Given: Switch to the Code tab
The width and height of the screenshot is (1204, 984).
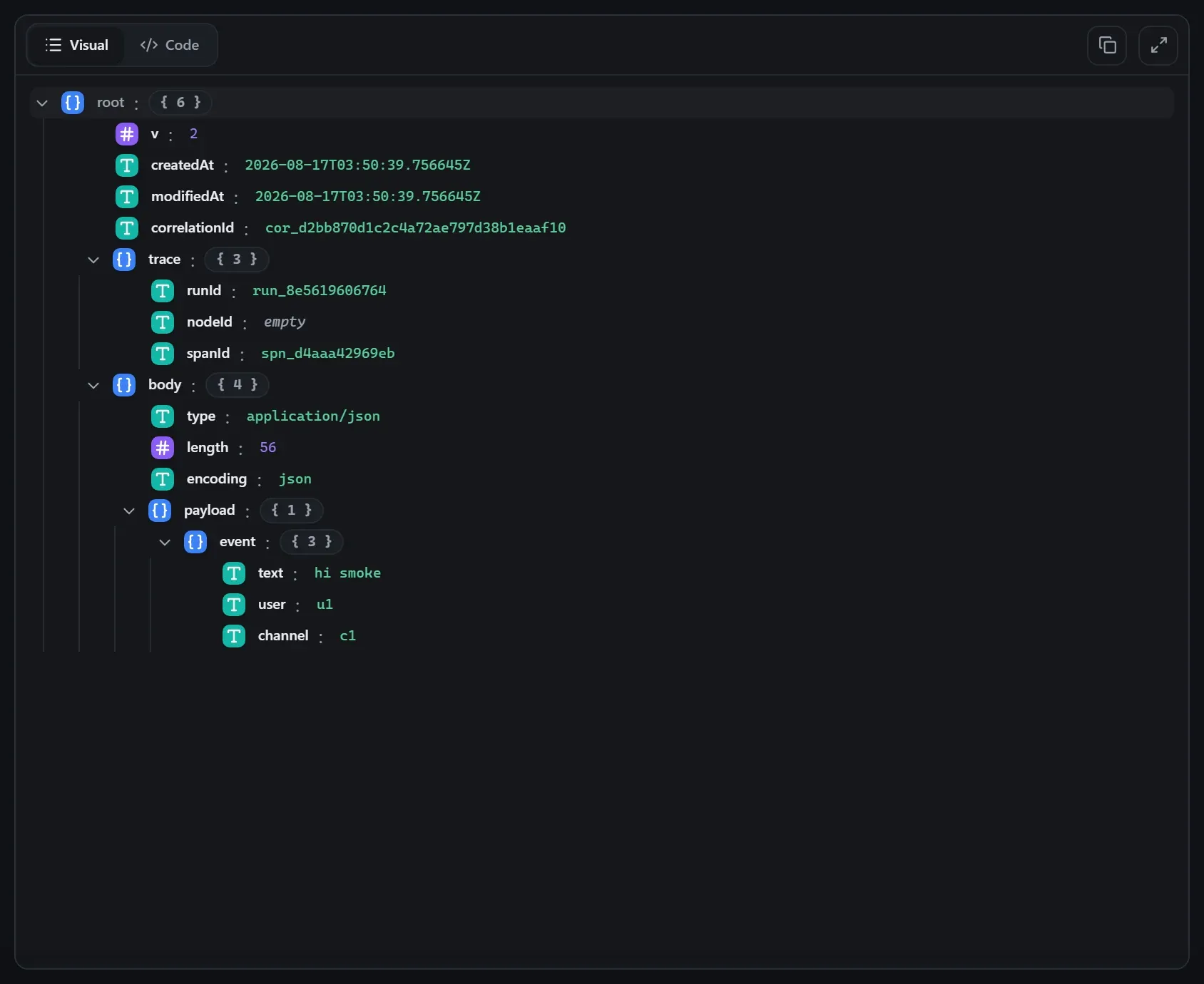Looking at the screenshot, I should click(x=170, y=45).
